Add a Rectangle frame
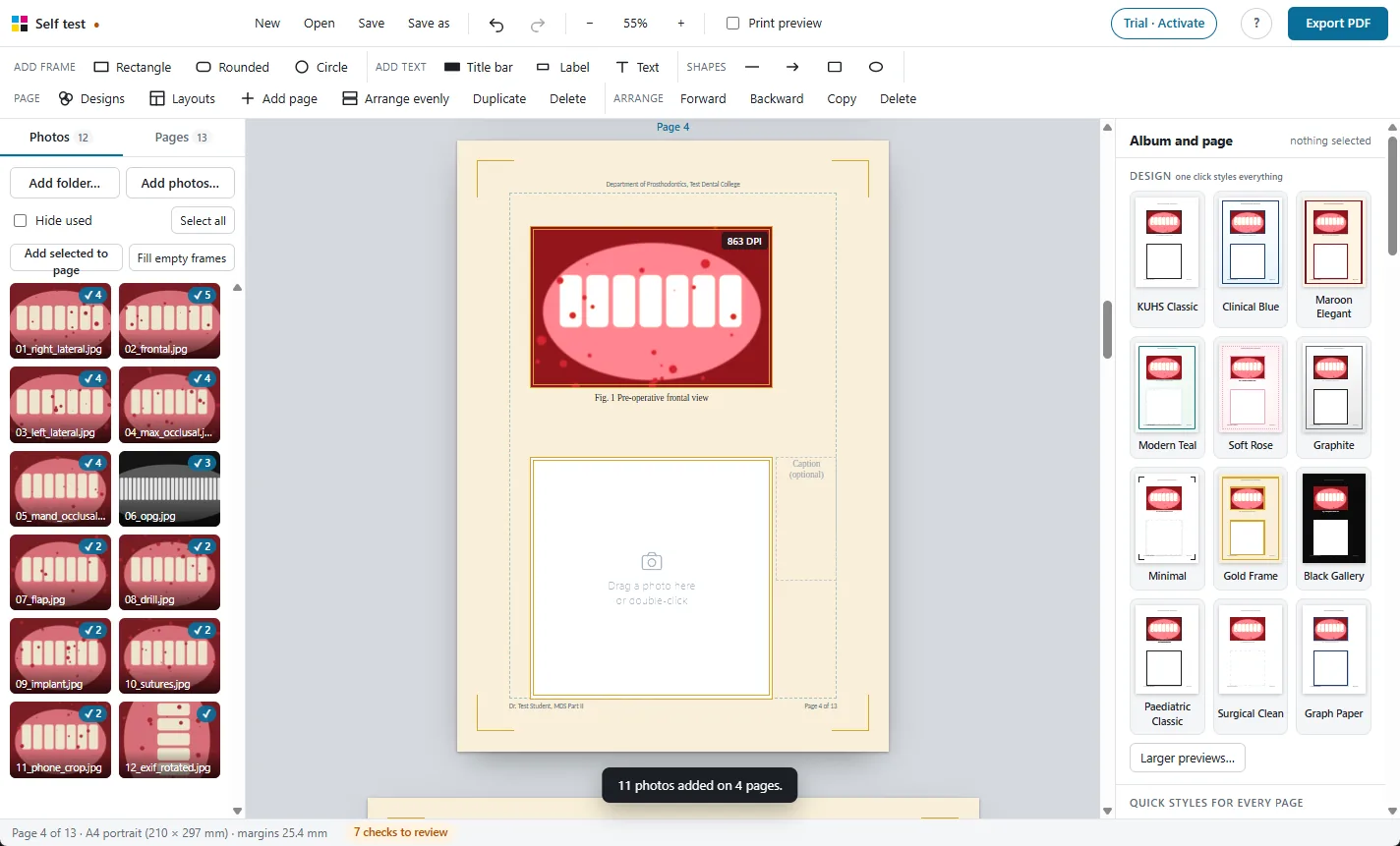Image resolution: width=1400 pixels, height=846 pixels. pyautogui.click(x=133, y=67)
